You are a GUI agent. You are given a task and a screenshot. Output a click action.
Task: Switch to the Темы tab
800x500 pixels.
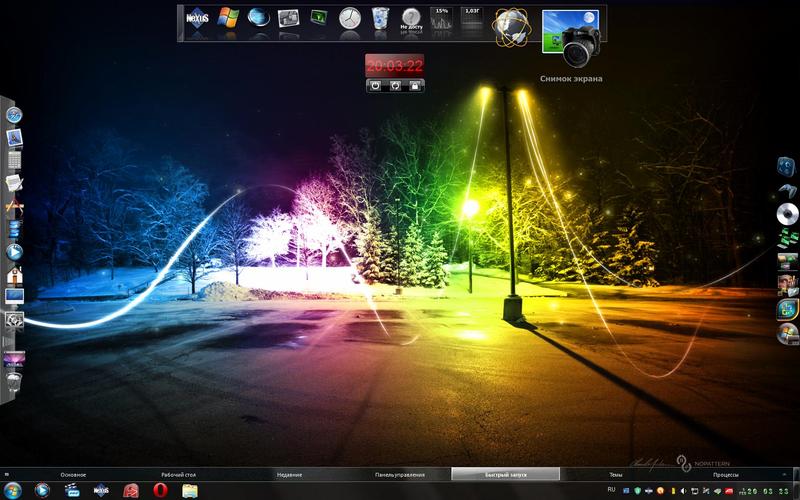(x=615, y=474)
